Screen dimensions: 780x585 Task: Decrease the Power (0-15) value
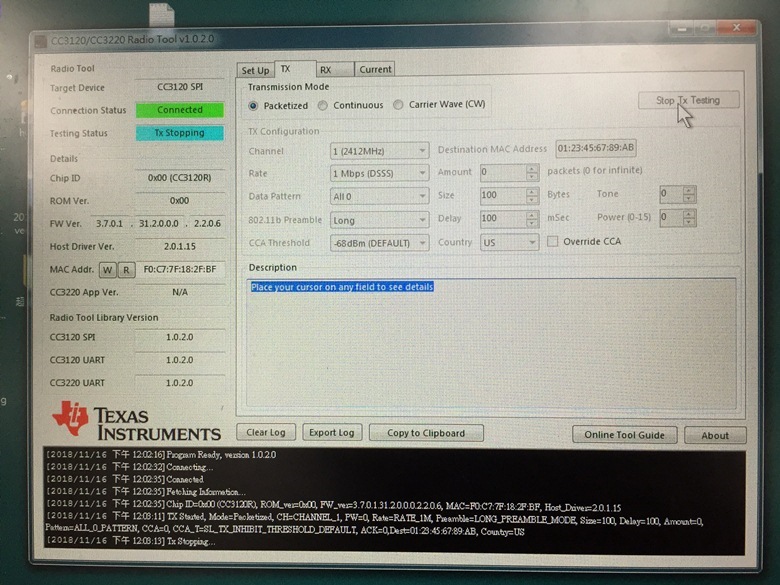(689, 222)
